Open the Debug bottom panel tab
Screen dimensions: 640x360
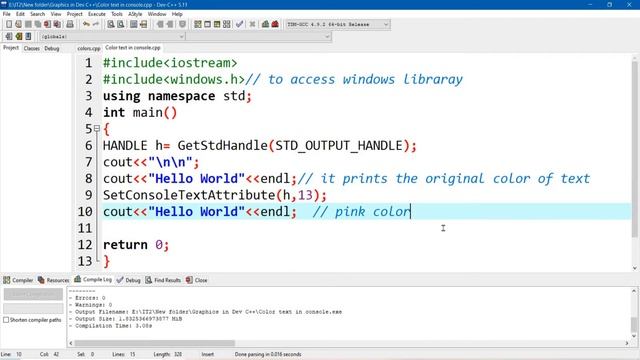point(129,280)
